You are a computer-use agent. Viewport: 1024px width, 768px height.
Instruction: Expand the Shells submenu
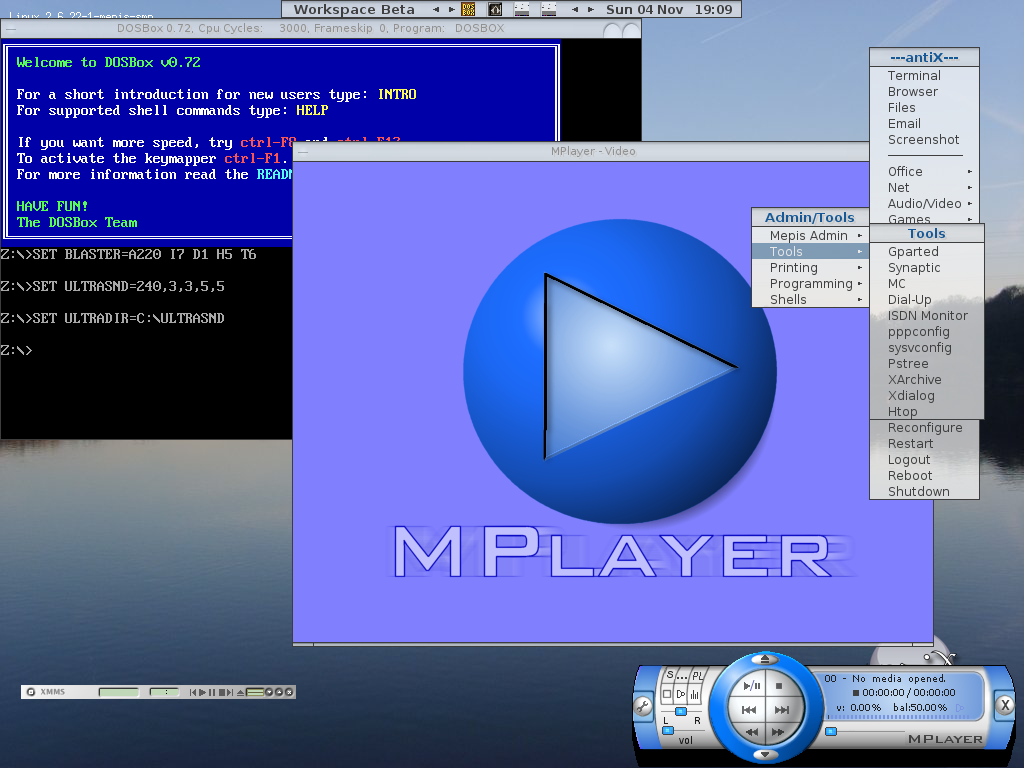pos(810,300)
